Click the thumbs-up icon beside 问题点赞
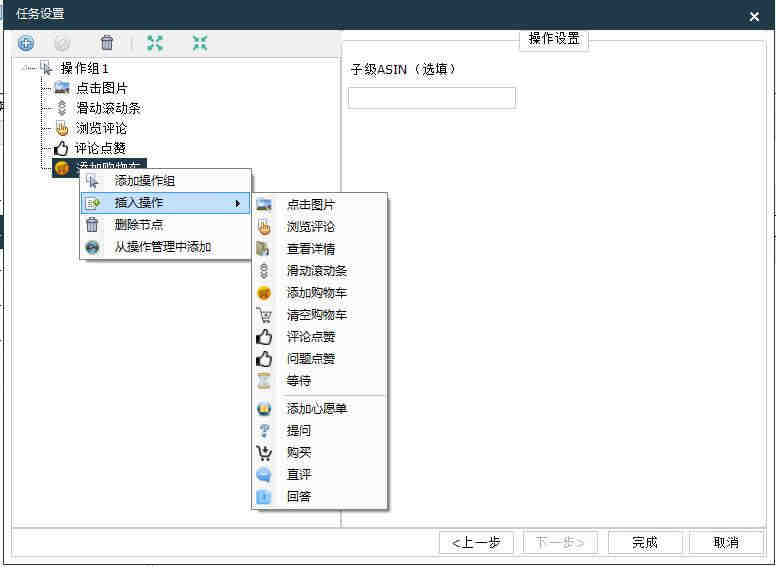 (264, 359)
